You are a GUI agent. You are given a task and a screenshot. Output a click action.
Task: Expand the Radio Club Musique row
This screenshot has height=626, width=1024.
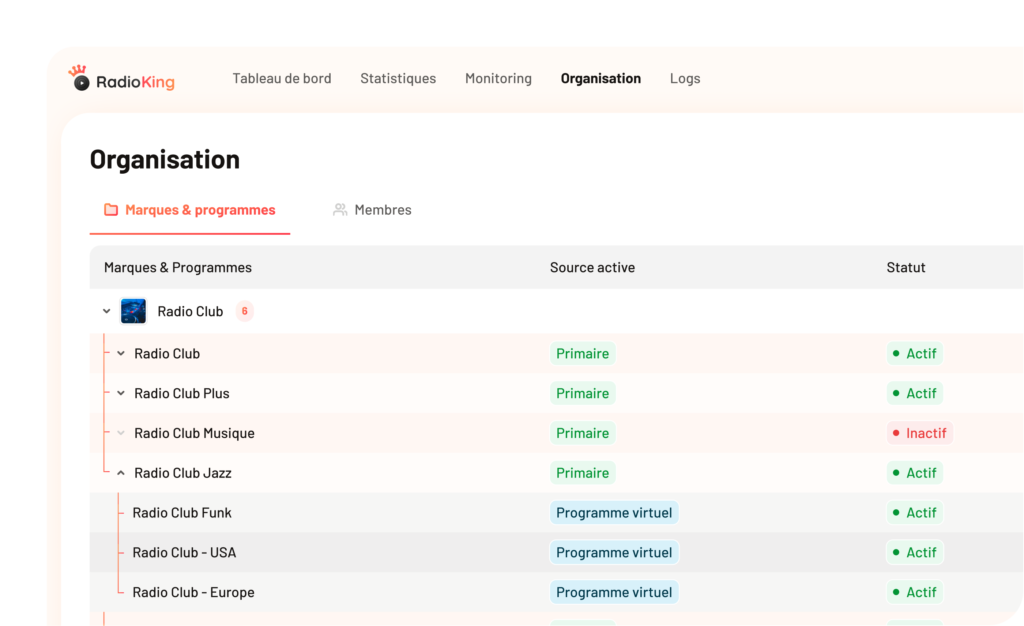[x=121, y=433]
